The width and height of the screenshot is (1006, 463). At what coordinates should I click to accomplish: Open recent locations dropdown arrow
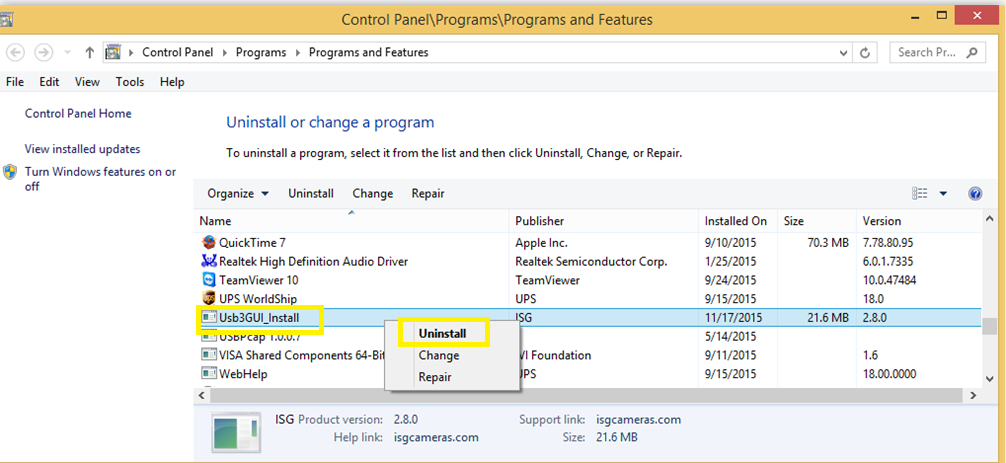[x=67, y=53]
